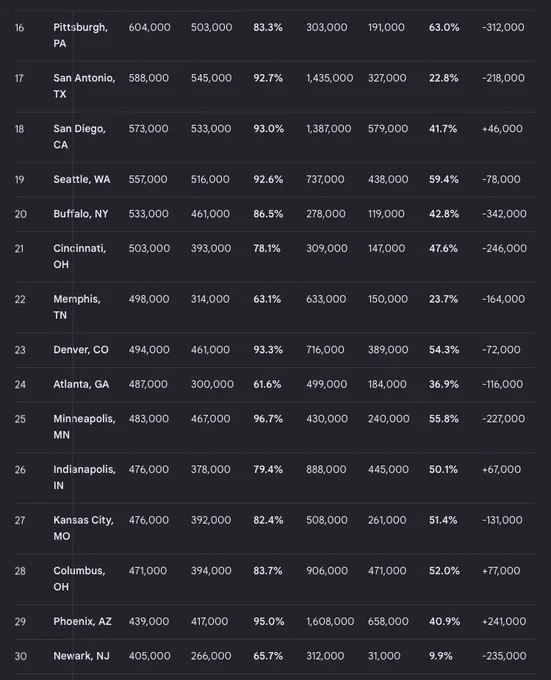Image resolution: width=551 pixels, height=680 pixels.
Task: Click Phoenix's 1,608,000 population value
Action: tap(330, 621)
